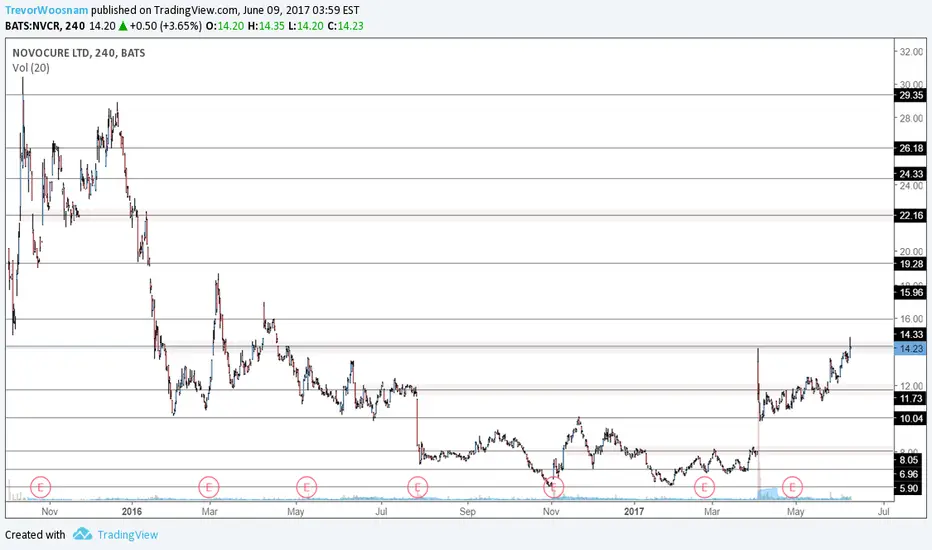Screen dimensions: 932x550
Task: Select the 24.33 price level label
Action: point(911,174)
